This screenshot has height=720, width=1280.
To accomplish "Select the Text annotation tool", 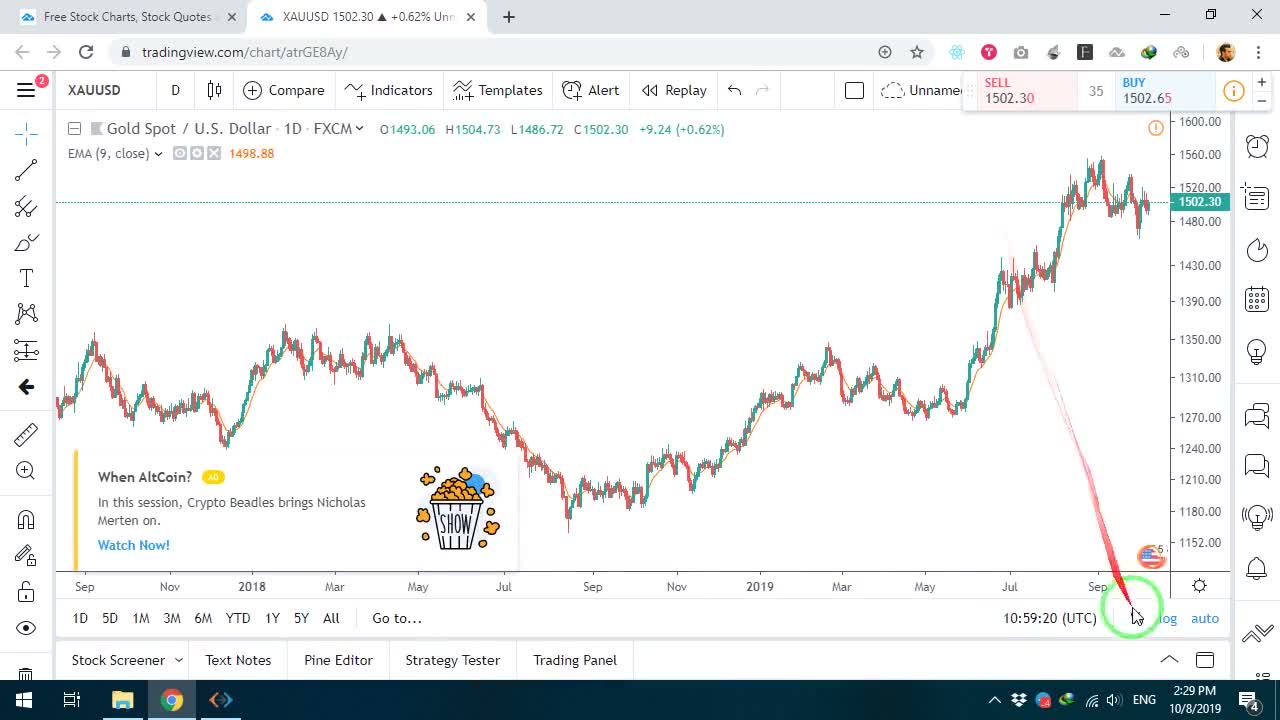I will (x=26, y=278).
